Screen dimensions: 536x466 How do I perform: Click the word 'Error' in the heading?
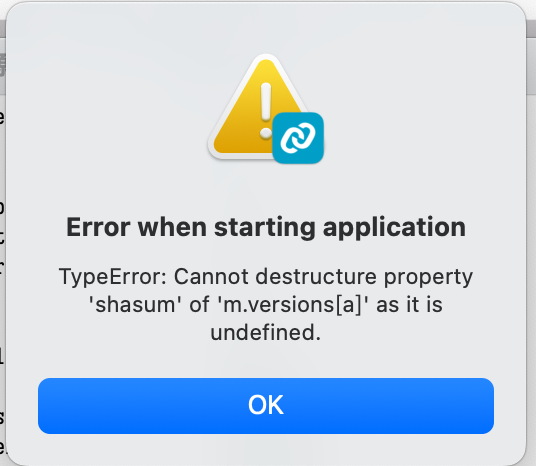(x=98, y=227)
